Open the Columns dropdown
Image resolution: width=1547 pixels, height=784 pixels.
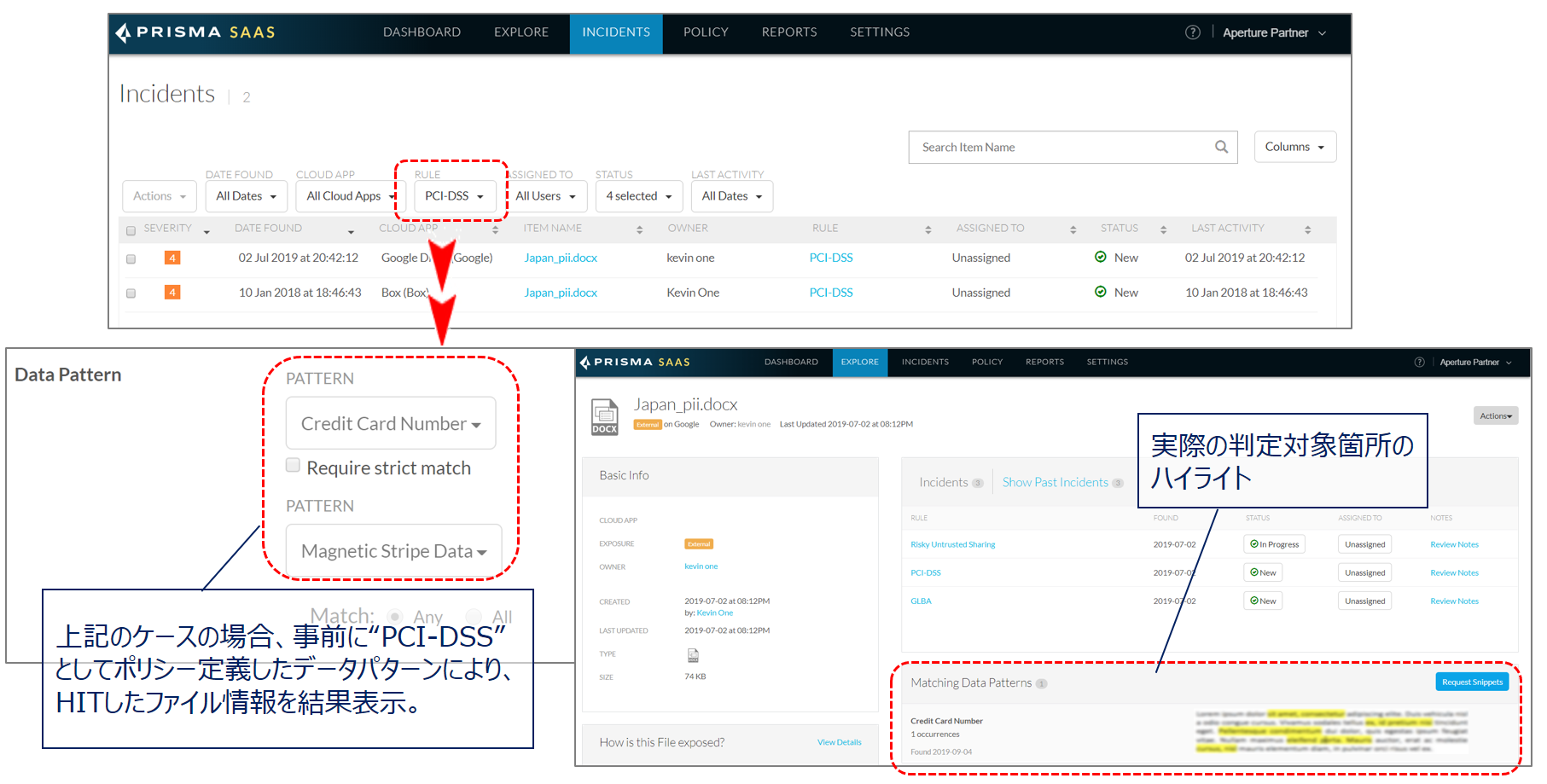[1295, 147]
